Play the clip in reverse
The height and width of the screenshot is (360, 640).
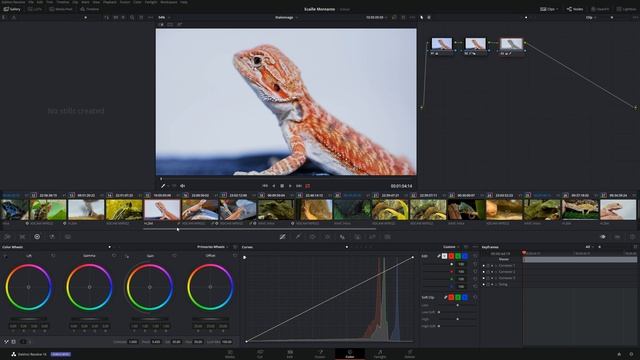tap(273, 186)
